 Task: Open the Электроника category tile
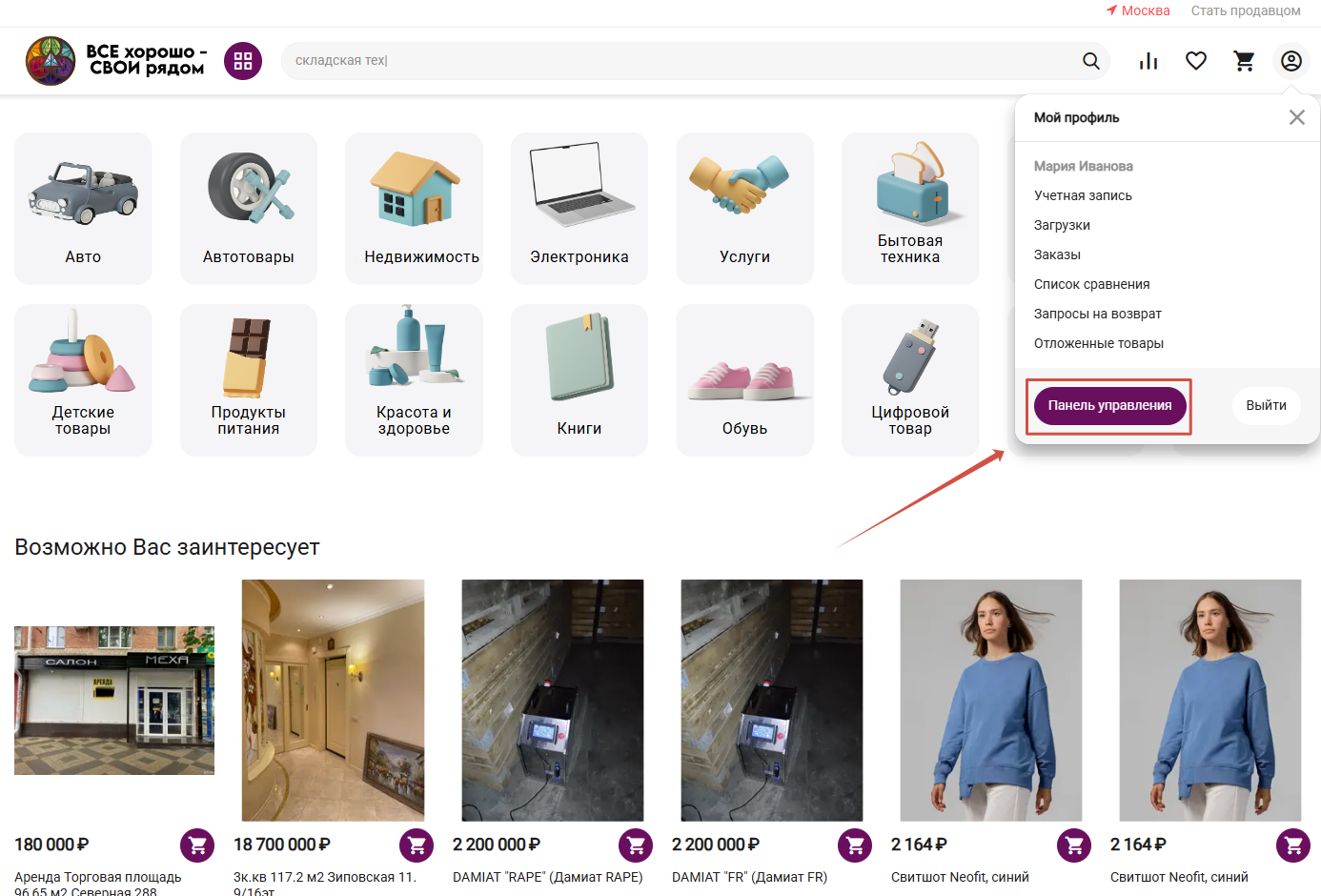579,208
